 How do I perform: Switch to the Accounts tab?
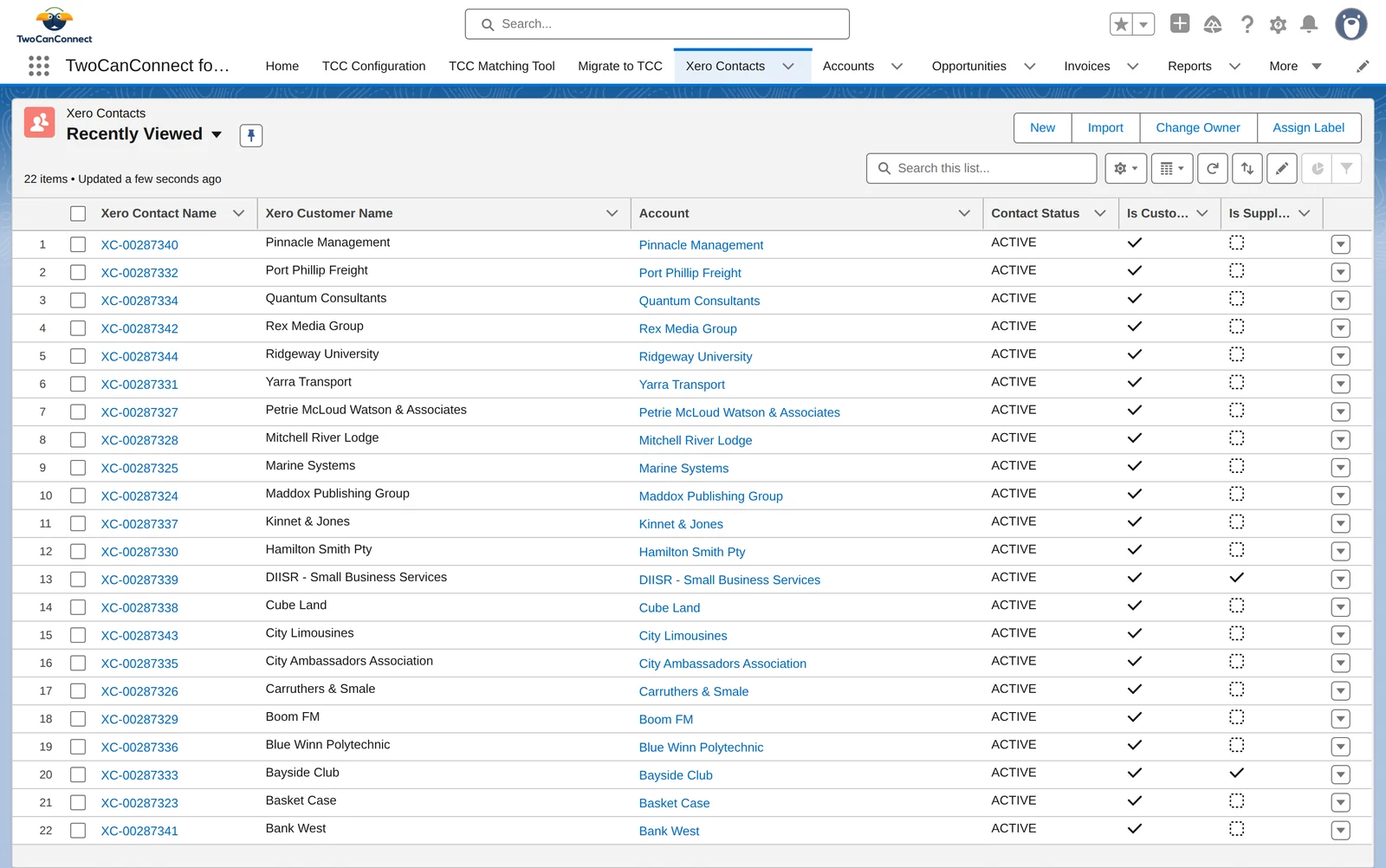click(848, 66)
